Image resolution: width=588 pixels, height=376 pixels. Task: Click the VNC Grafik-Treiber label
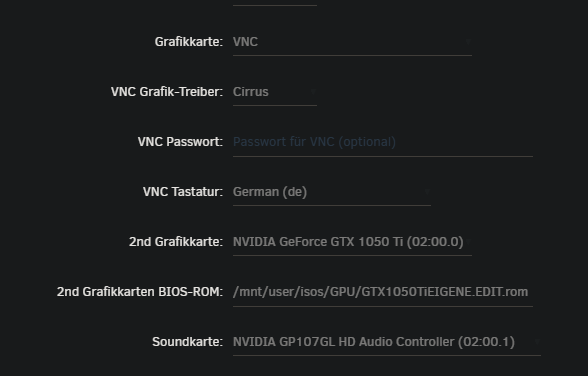click(x=167, y=92)
